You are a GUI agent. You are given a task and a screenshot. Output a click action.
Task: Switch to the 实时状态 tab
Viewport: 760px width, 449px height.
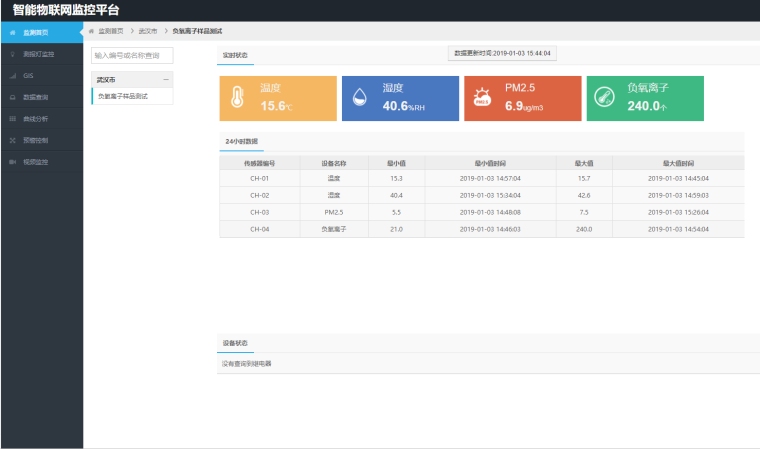[x=235, y=56]
